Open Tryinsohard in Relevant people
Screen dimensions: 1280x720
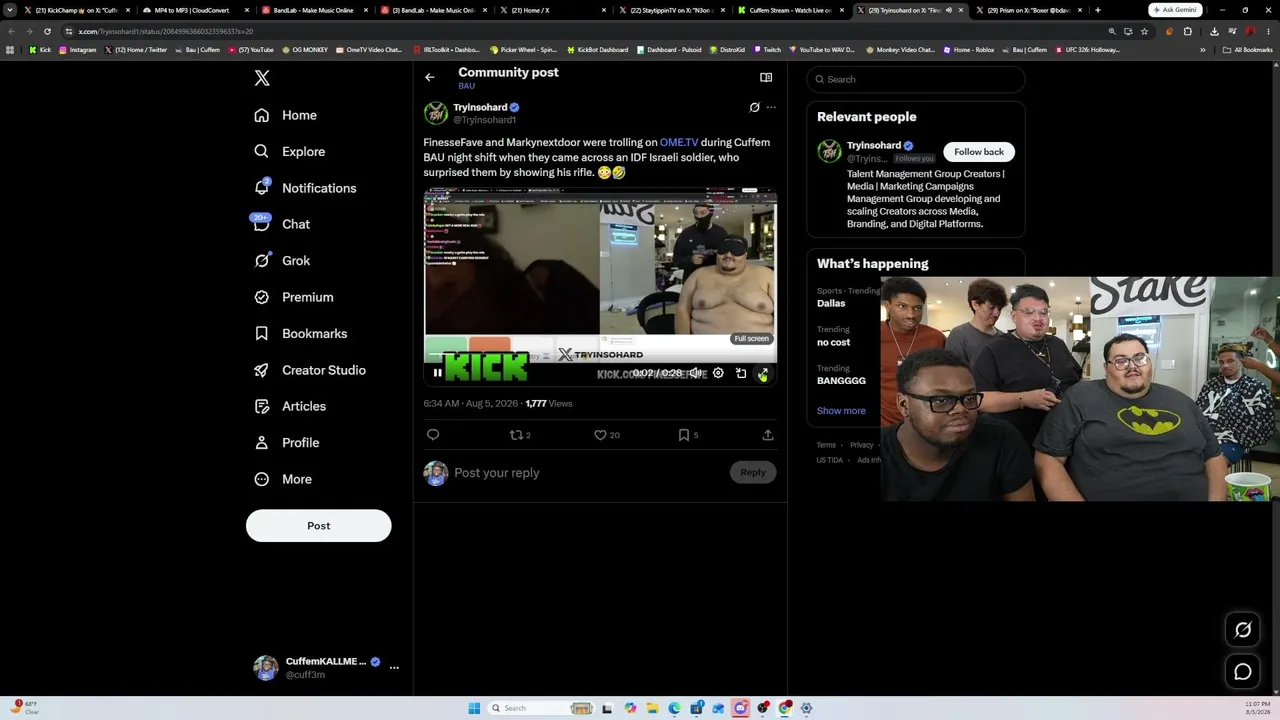click(x=874, y=146)
